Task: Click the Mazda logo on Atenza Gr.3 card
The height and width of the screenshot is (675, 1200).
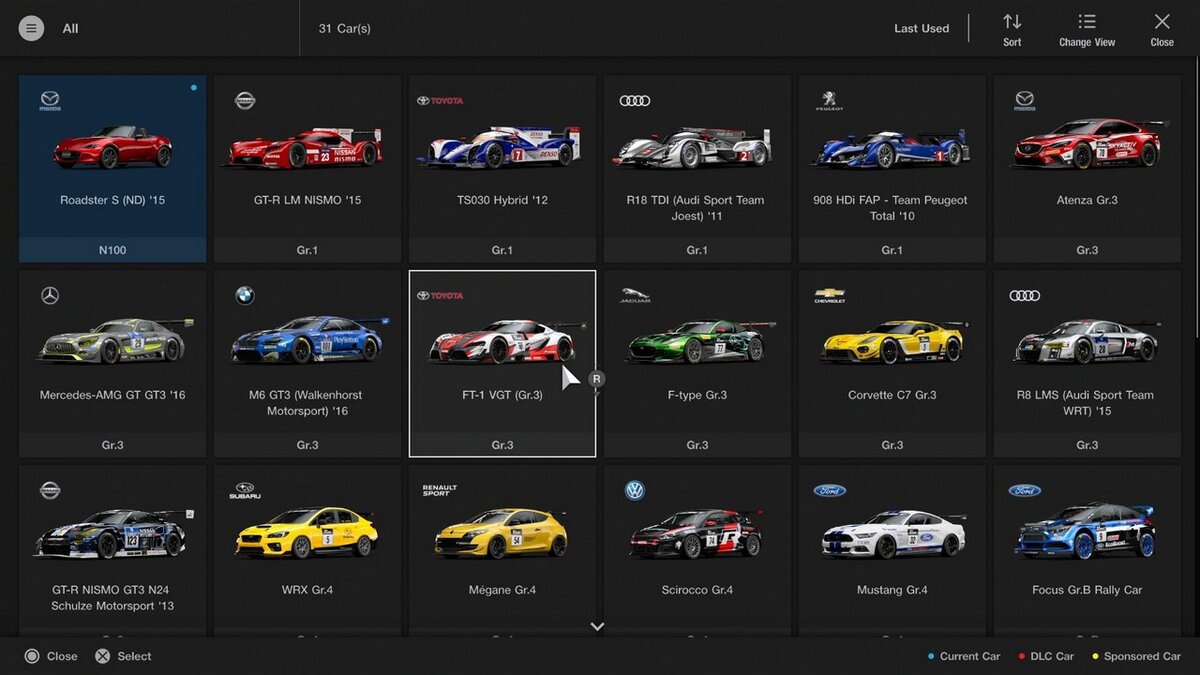Action: click(1024, 101)
